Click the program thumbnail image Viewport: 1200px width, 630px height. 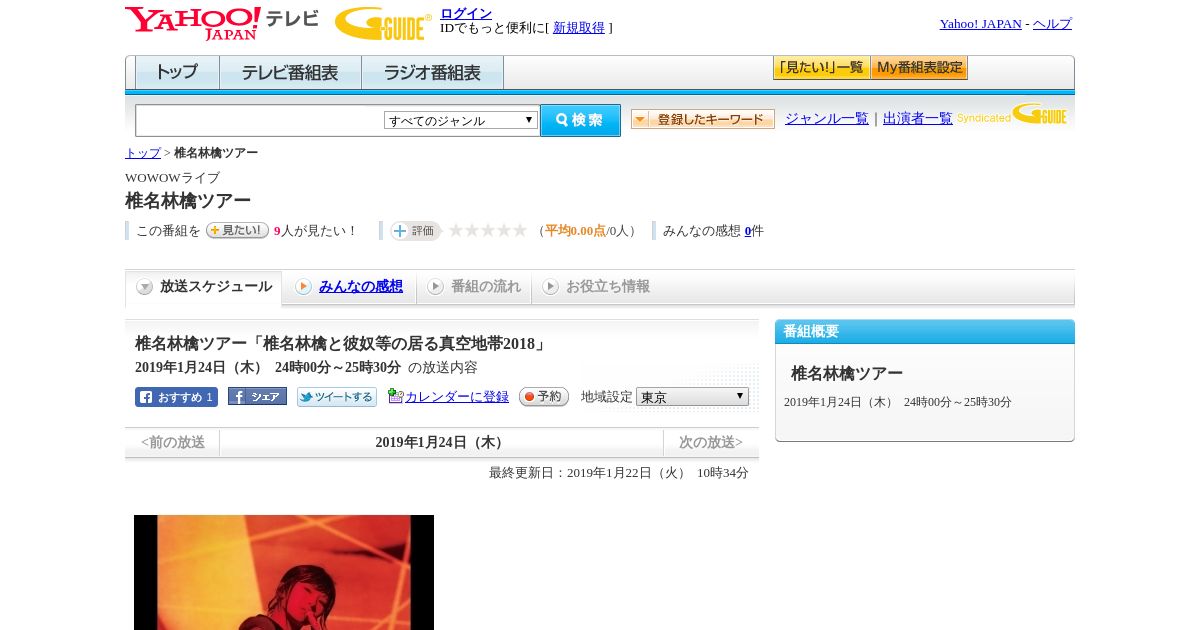284,572
